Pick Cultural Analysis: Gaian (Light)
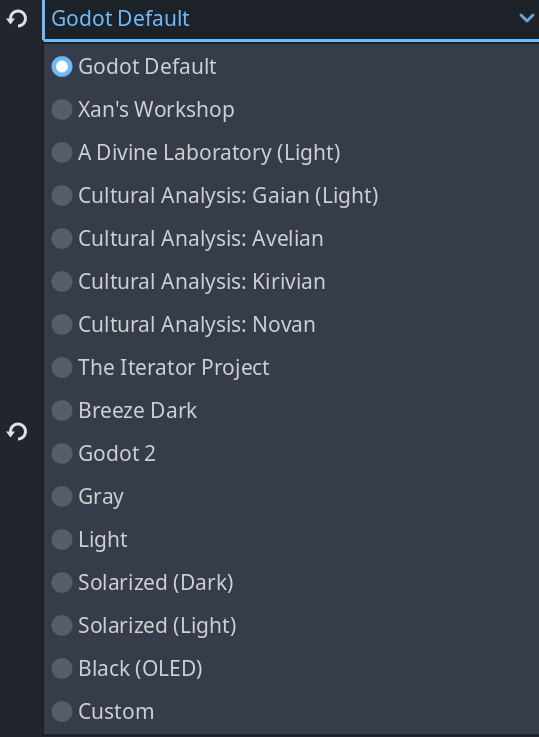 pos(291,196)
